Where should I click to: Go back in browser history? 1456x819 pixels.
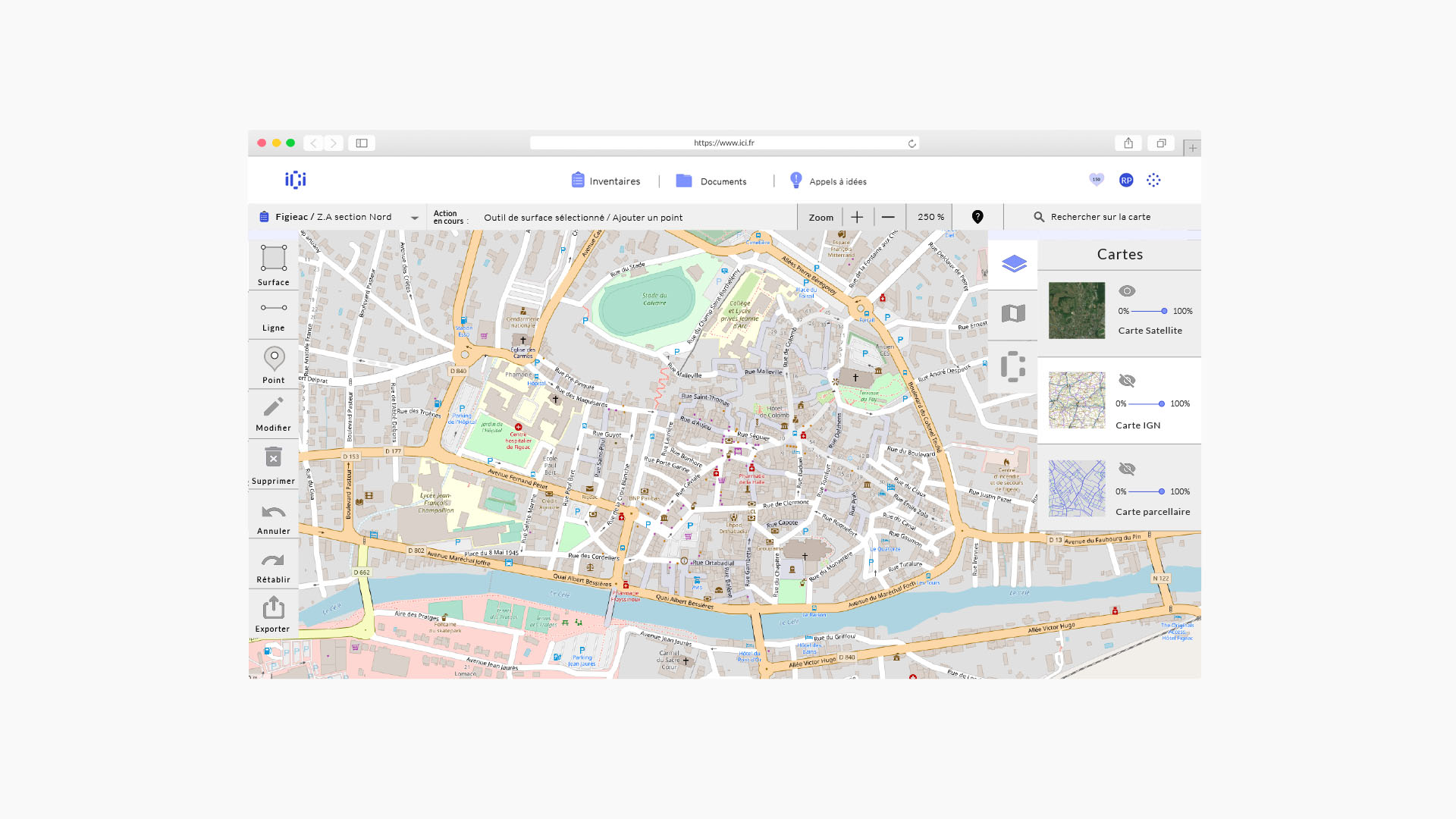point(313,143)
